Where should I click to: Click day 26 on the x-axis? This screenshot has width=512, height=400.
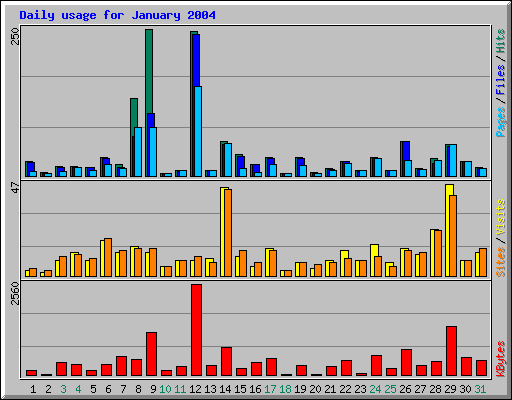coord(405,389)
